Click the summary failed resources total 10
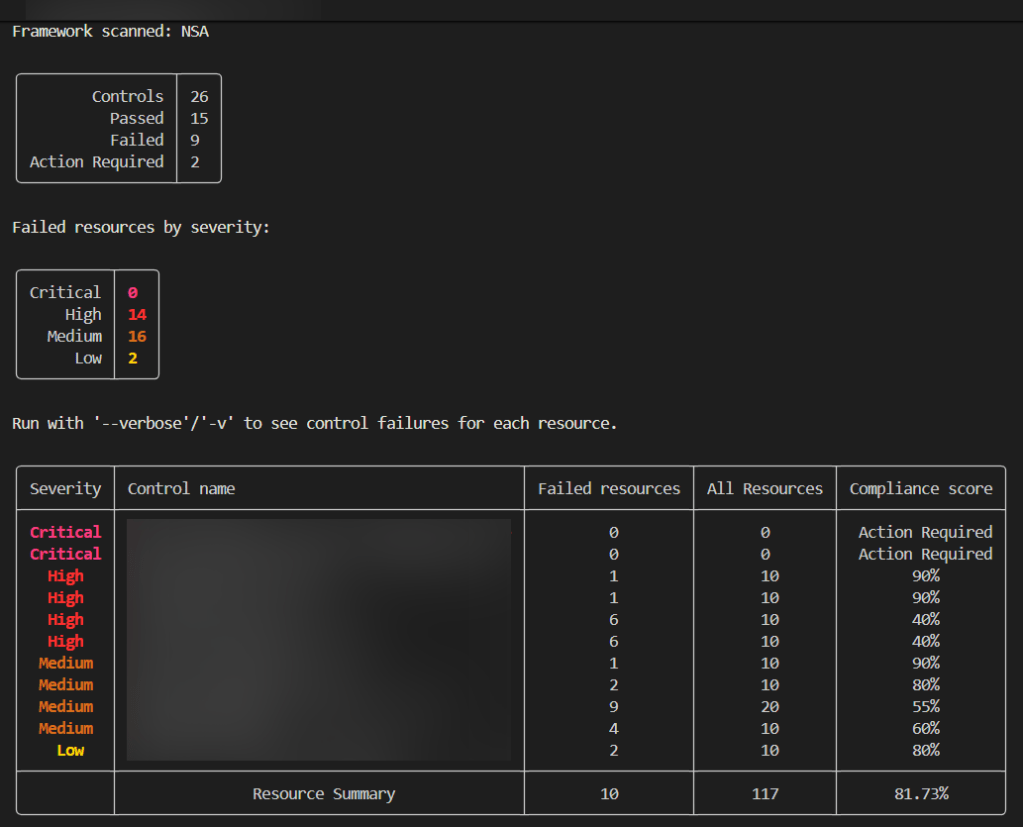 click(x=609, y=794)
